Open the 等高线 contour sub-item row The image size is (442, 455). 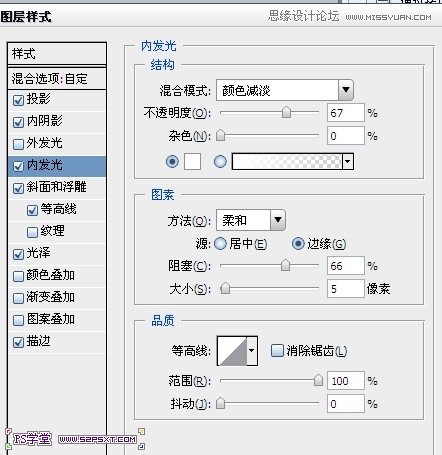click(57, 210)
